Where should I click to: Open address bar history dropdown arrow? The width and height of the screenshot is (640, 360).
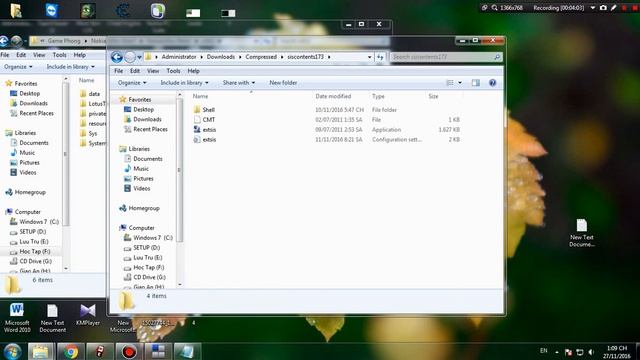pos(369,57)
